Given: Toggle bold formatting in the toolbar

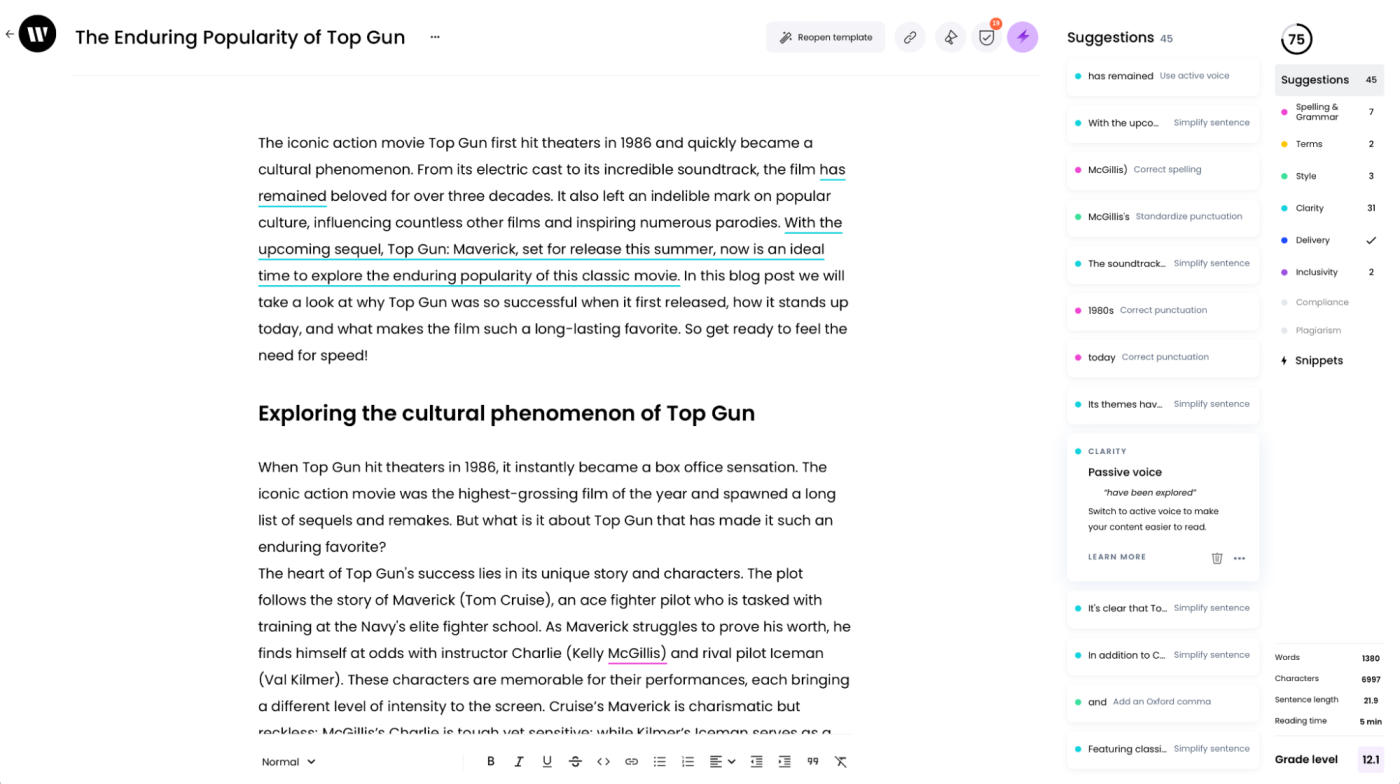Looking at the screenshot, I should point(490,761).
